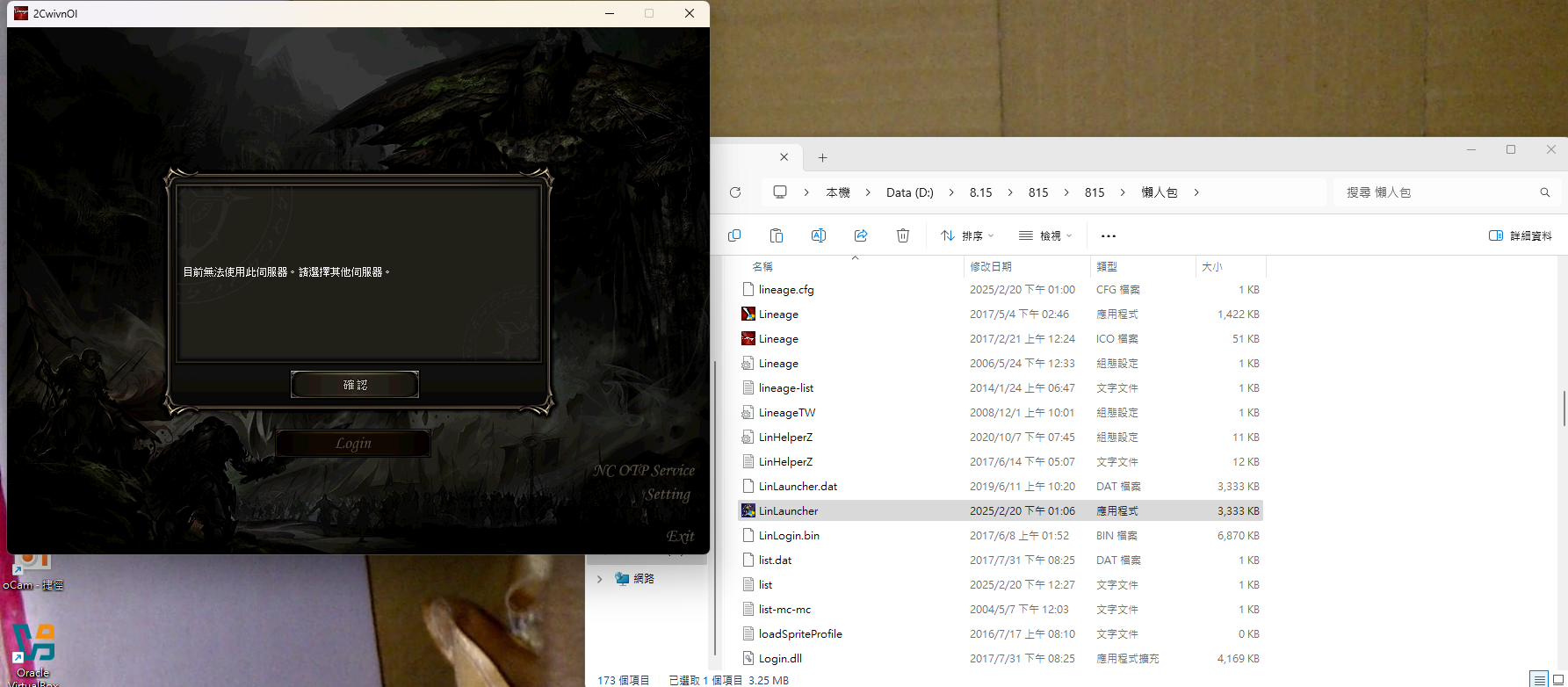Select the LinLogin.bin file
This screenshot has width=1568, height=687.
[1001, 535]
